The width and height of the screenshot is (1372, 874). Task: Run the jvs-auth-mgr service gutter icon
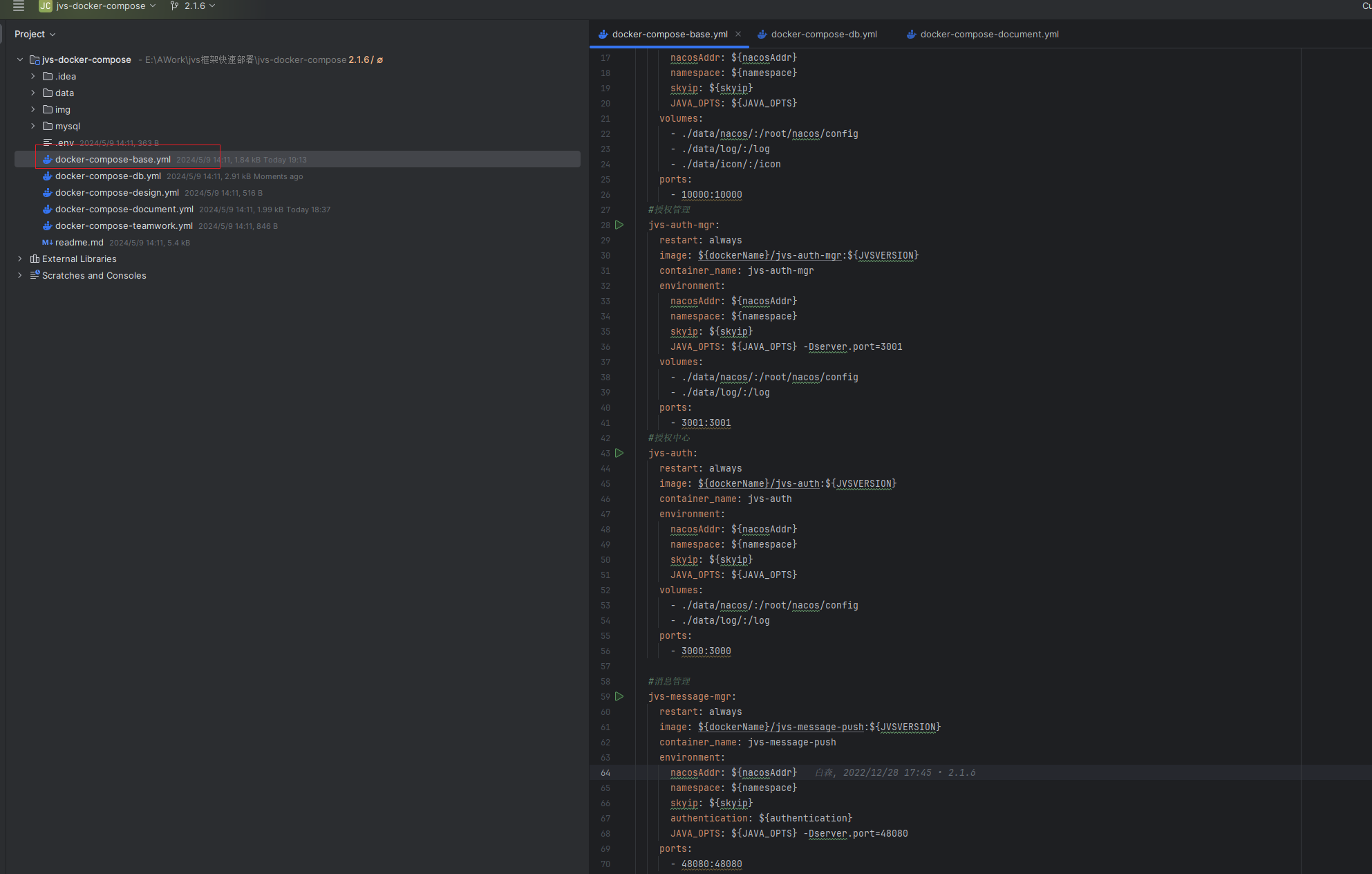(x=619, y=225)
